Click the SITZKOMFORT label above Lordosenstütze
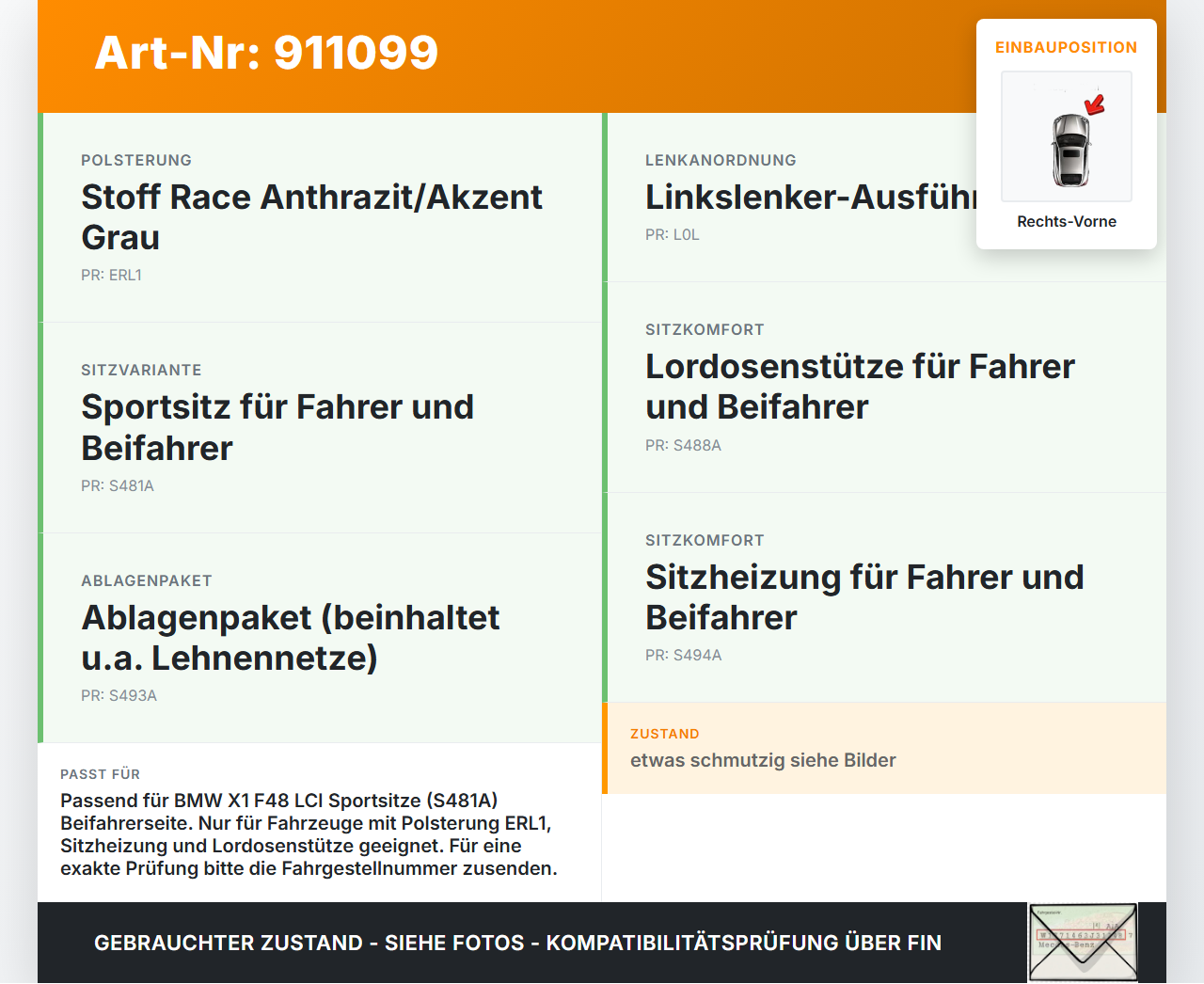Viewport: 1204px width, 984px height. pyautogui.click(x=705, y=329)
